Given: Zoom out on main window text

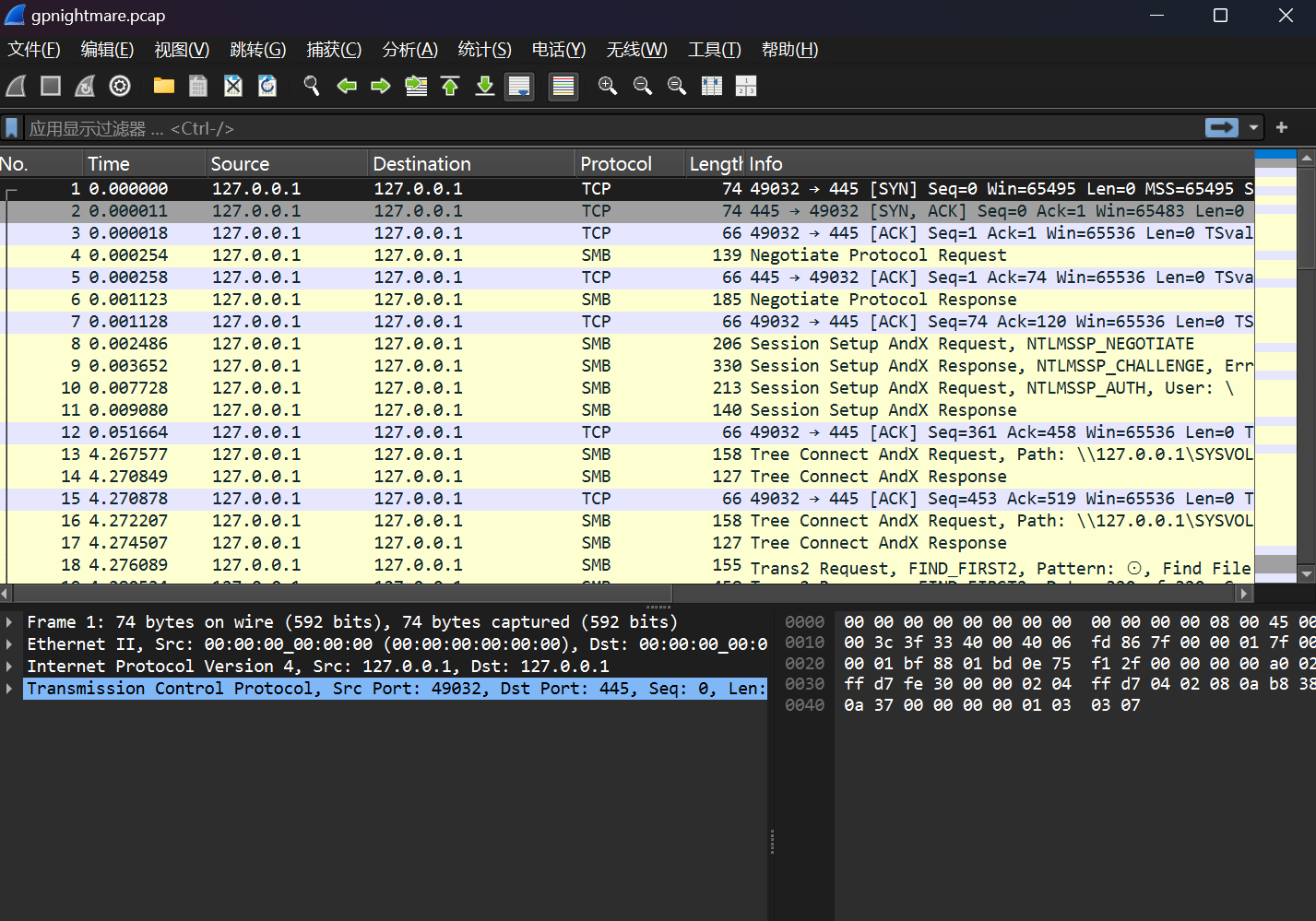Looking at the screenshot, I should click(x=643, y=86).
